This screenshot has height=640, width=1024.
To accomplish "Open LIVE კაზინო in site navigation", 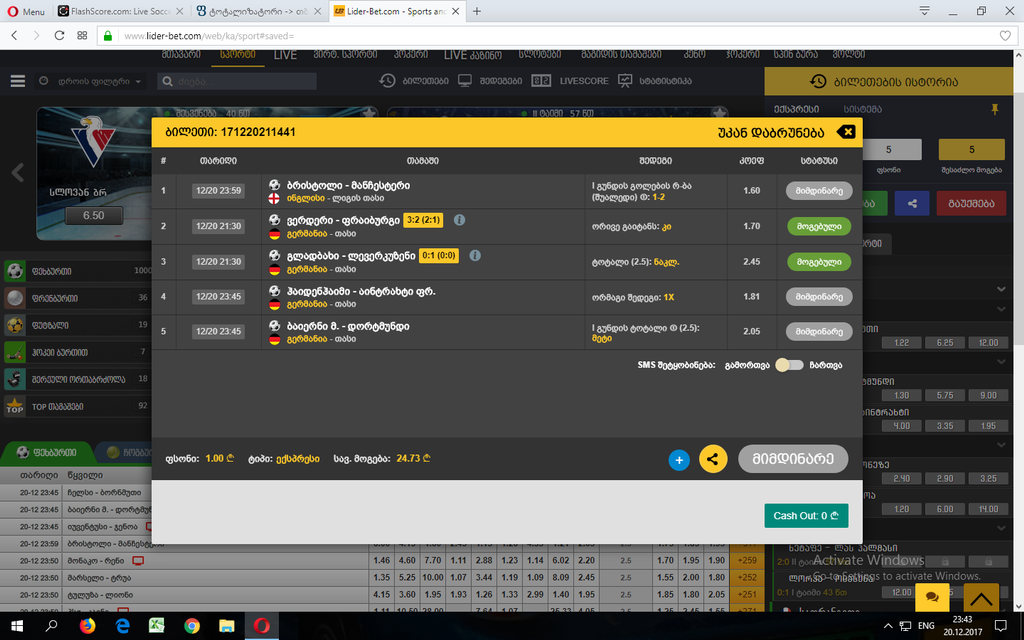I will 473,55.
